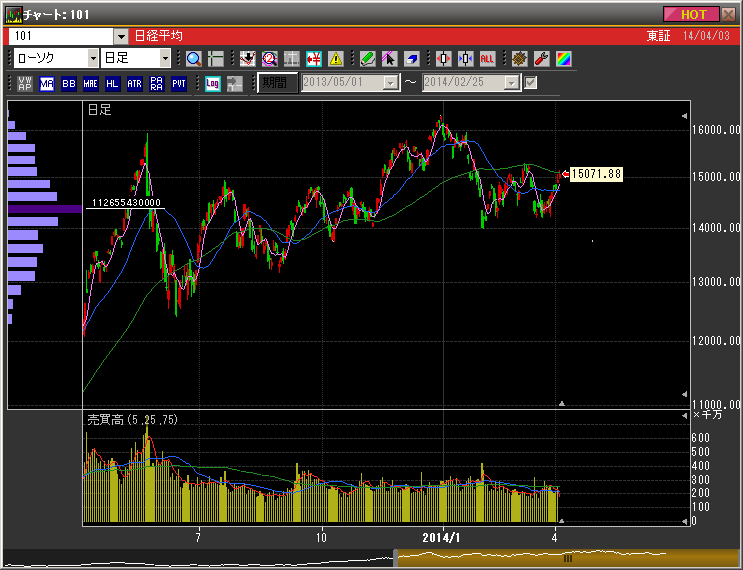
Task: Enable the BB Bollinger Bands indicator
Action: tap(69, 83)
